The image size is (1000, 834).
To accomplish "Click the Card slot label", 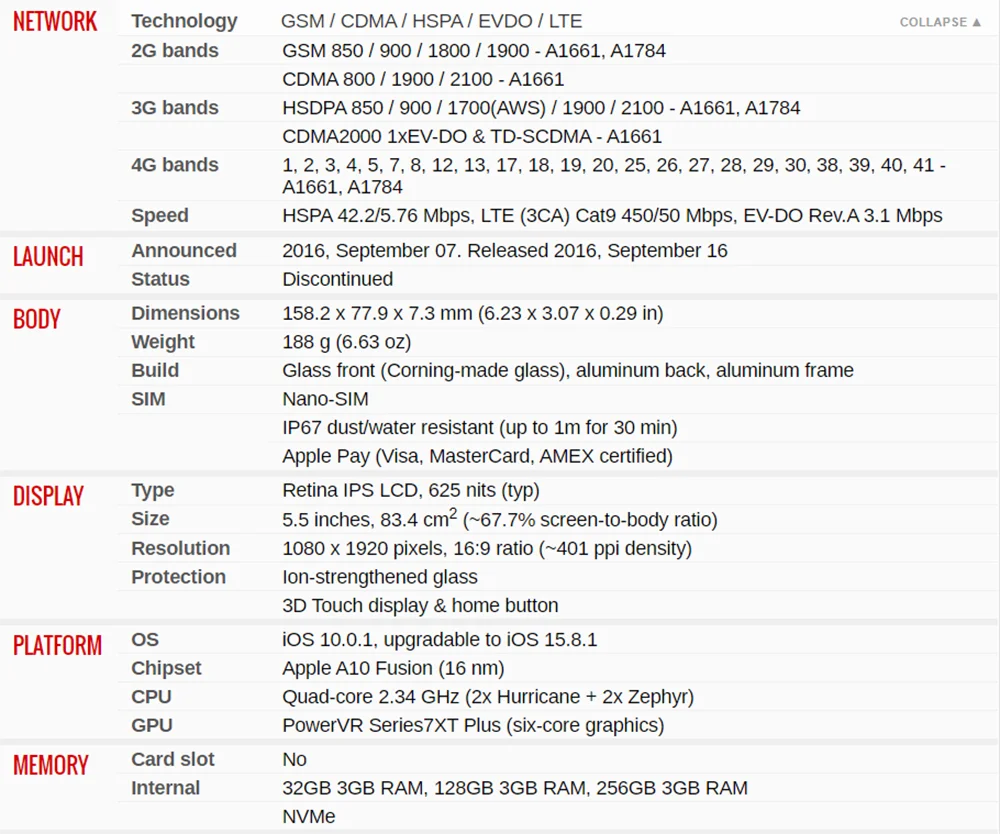I will 172,759.
